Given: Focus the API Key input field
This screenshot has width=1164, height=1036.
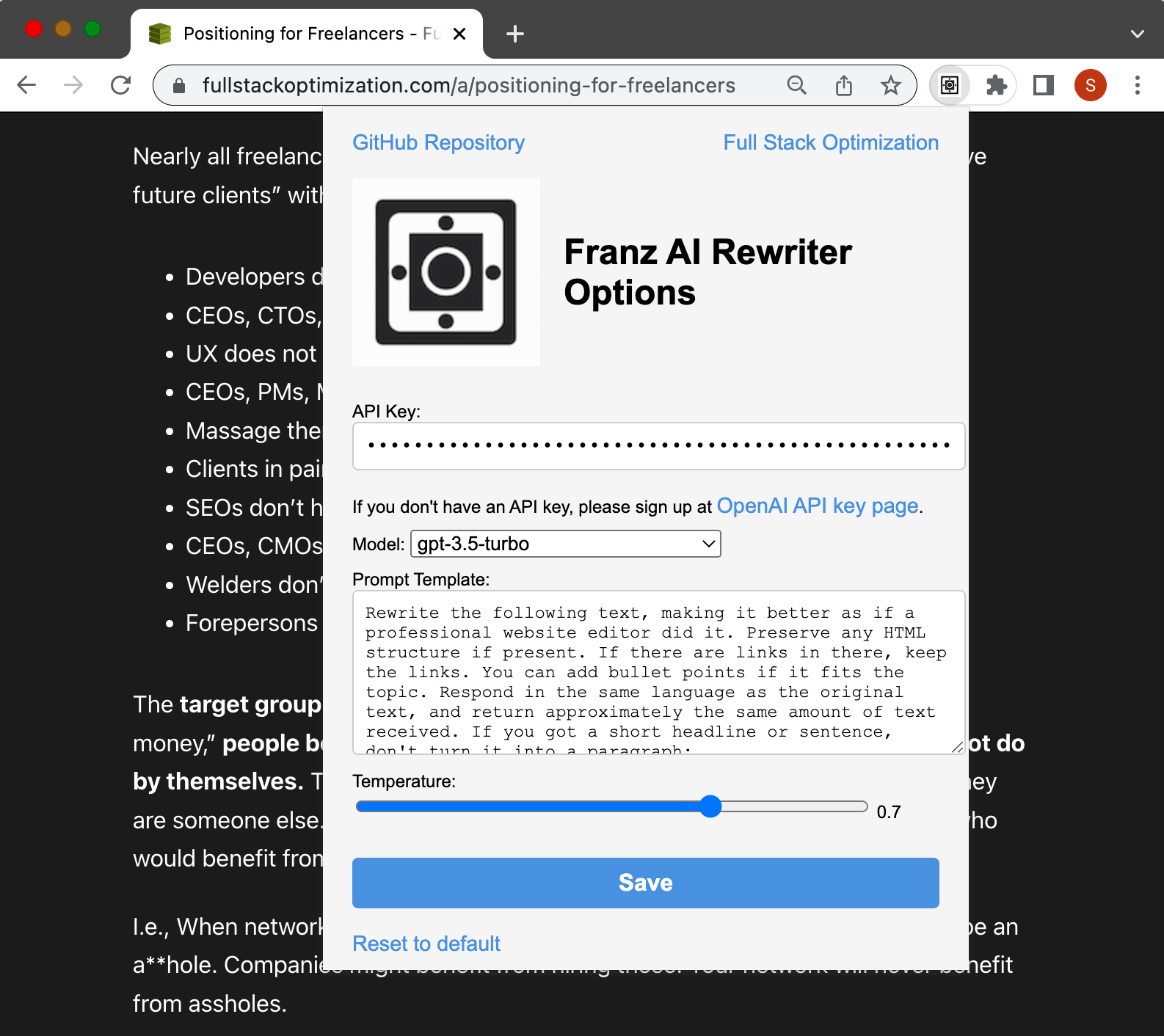Looking at the screenshot, I should point(658,446).
